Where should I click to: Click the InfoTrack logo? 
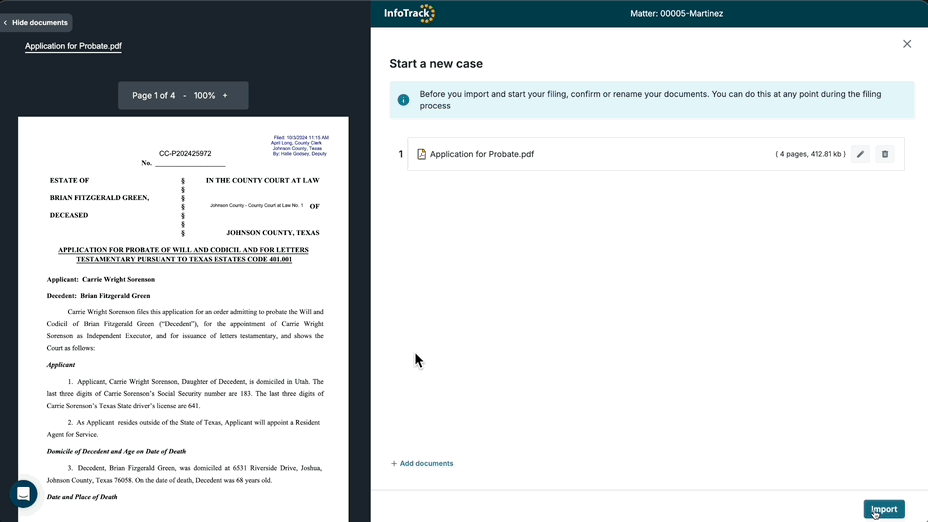click(410, 14)
